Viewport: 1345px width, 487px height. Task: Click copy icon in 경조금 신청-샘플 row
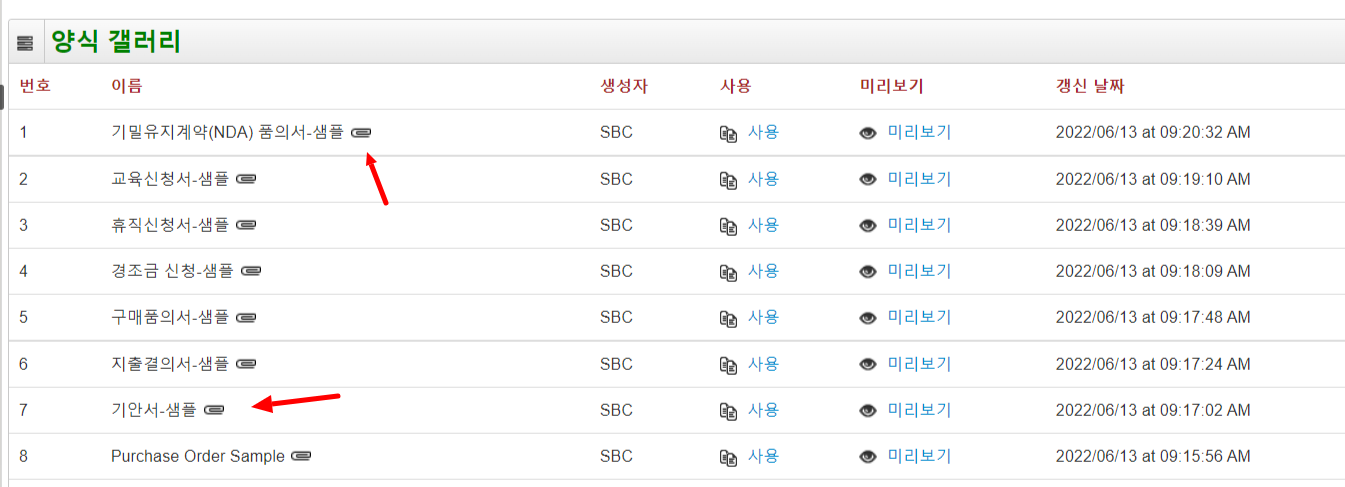point(728,272)
